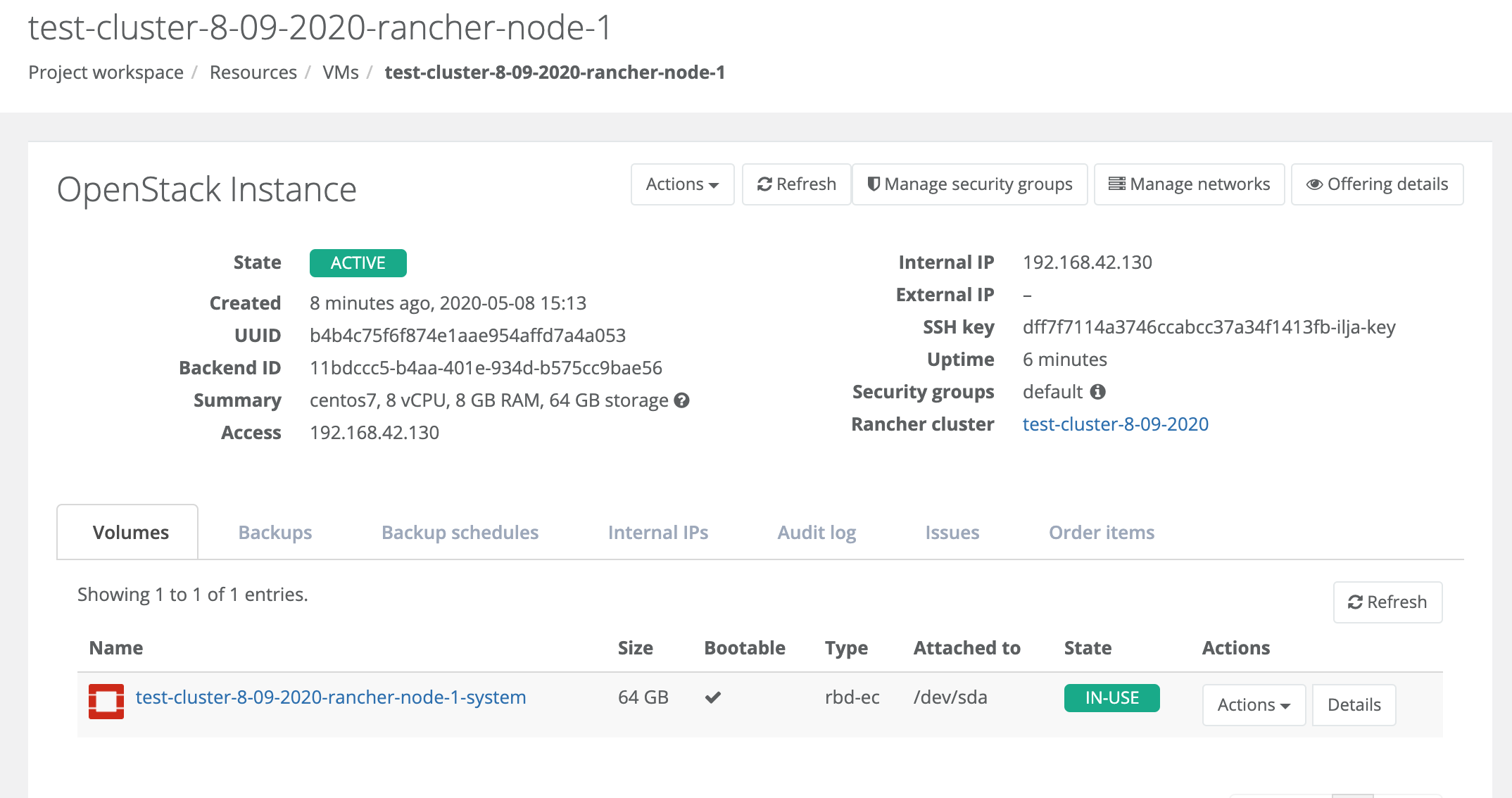
Task: Click the State column header in volumes table
Action: 1088,648
